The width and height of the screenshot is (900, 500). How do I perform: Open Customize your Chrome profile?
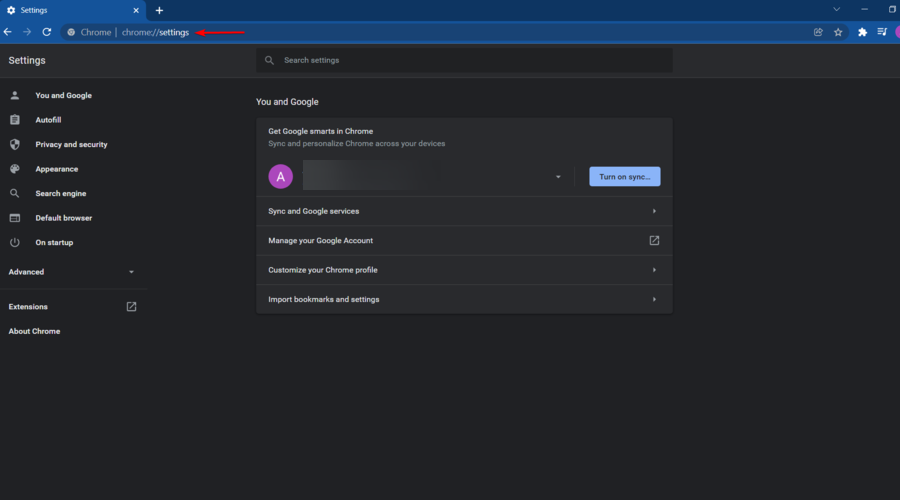(x=464, y=270)
